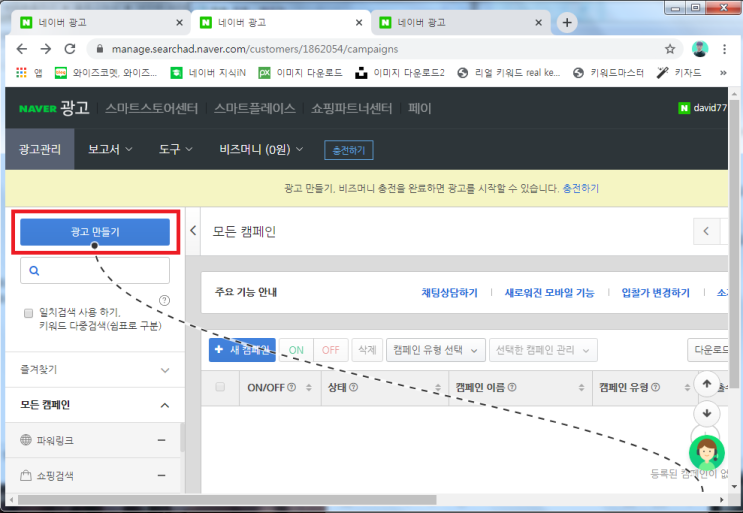
Task: Select the 광고관리 tab
Action: (40, 149)
